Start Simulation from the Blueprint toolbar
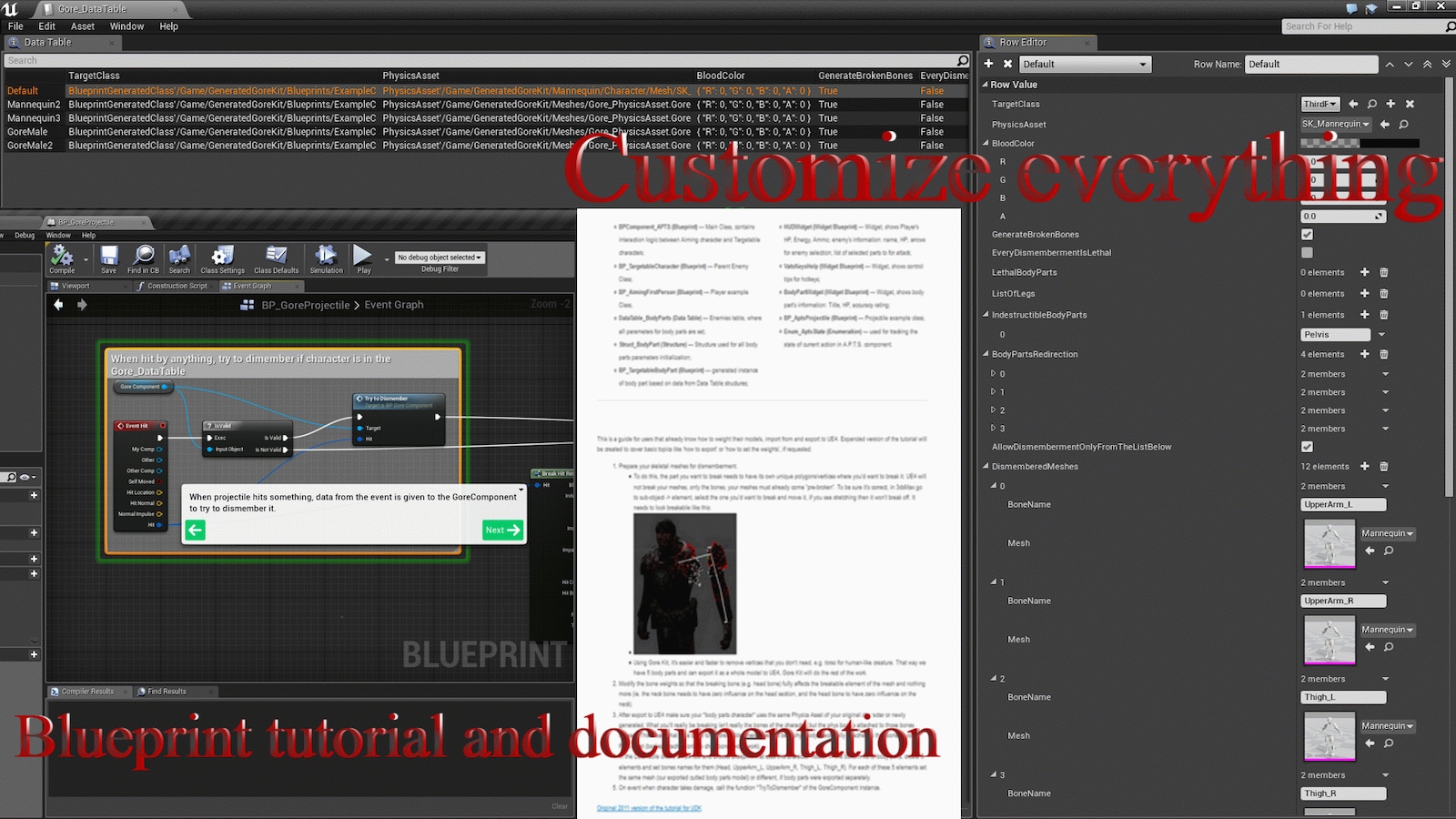The width and height of the screenshot is (1456, 819). [325, 258]
